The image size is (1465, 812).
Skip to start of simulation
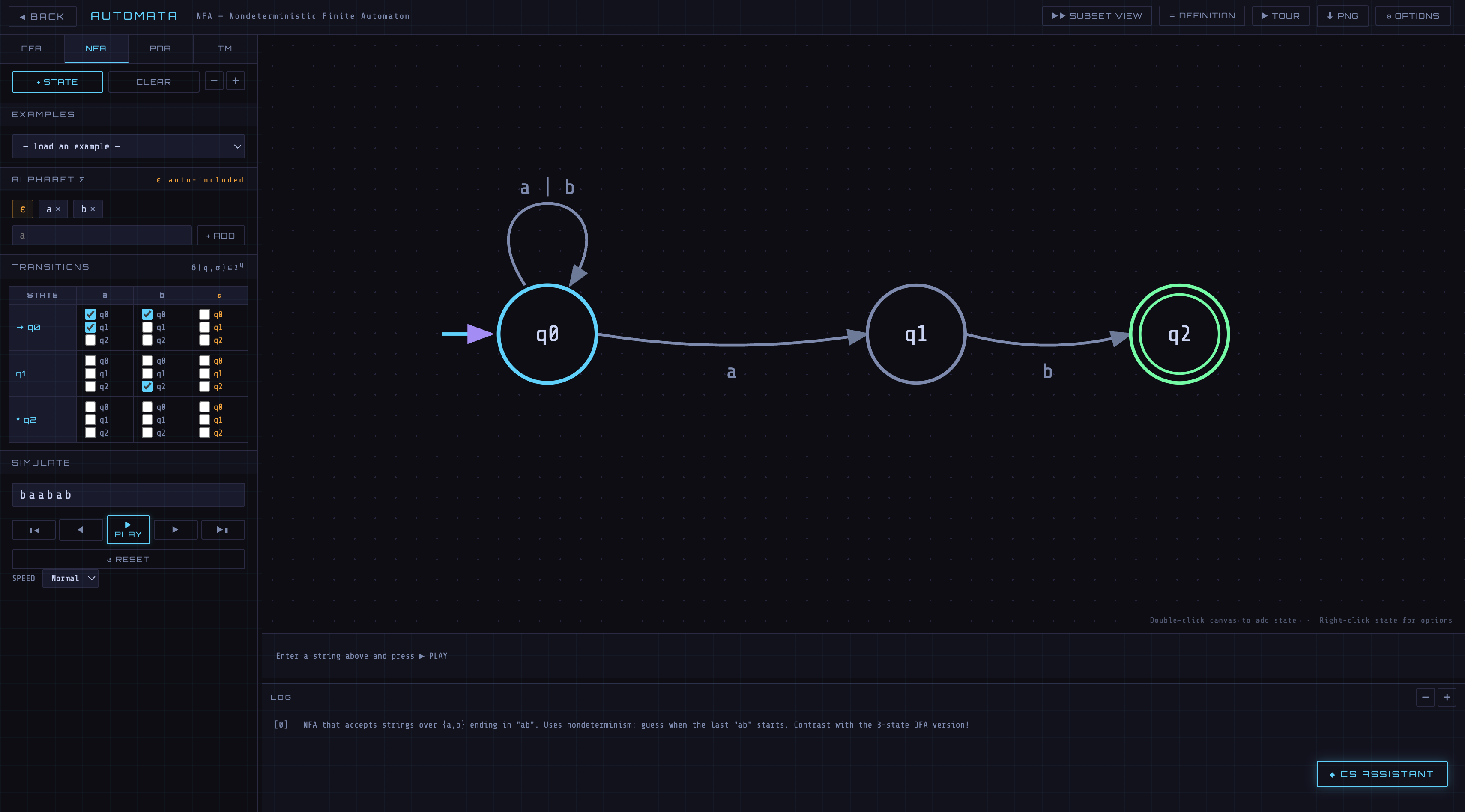[x=33, y=530]
